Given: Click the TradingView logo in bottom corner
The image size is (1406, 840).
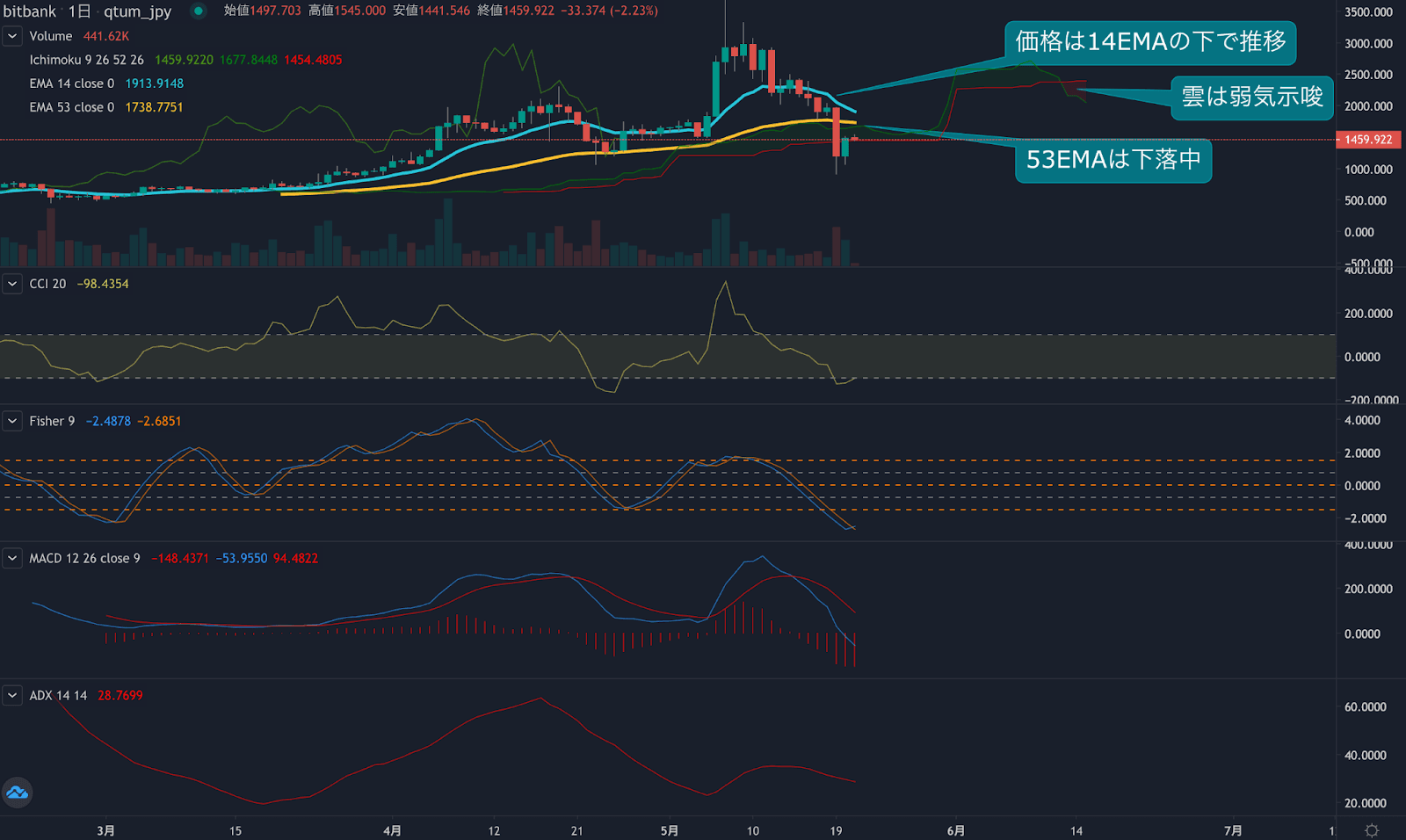Looking at the screenshot, I should [18, 793].
